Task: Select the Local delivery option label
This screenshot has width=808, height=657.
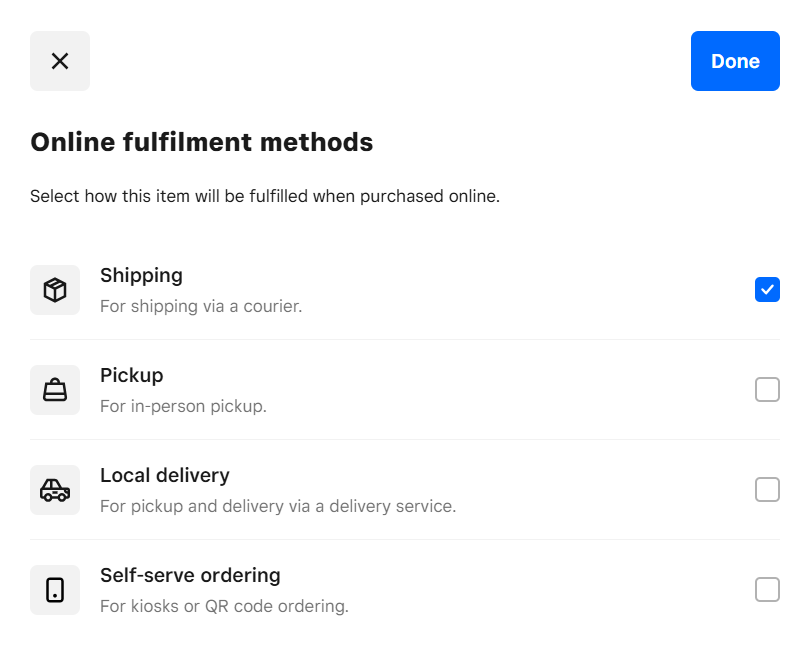Action: point(165,475)
